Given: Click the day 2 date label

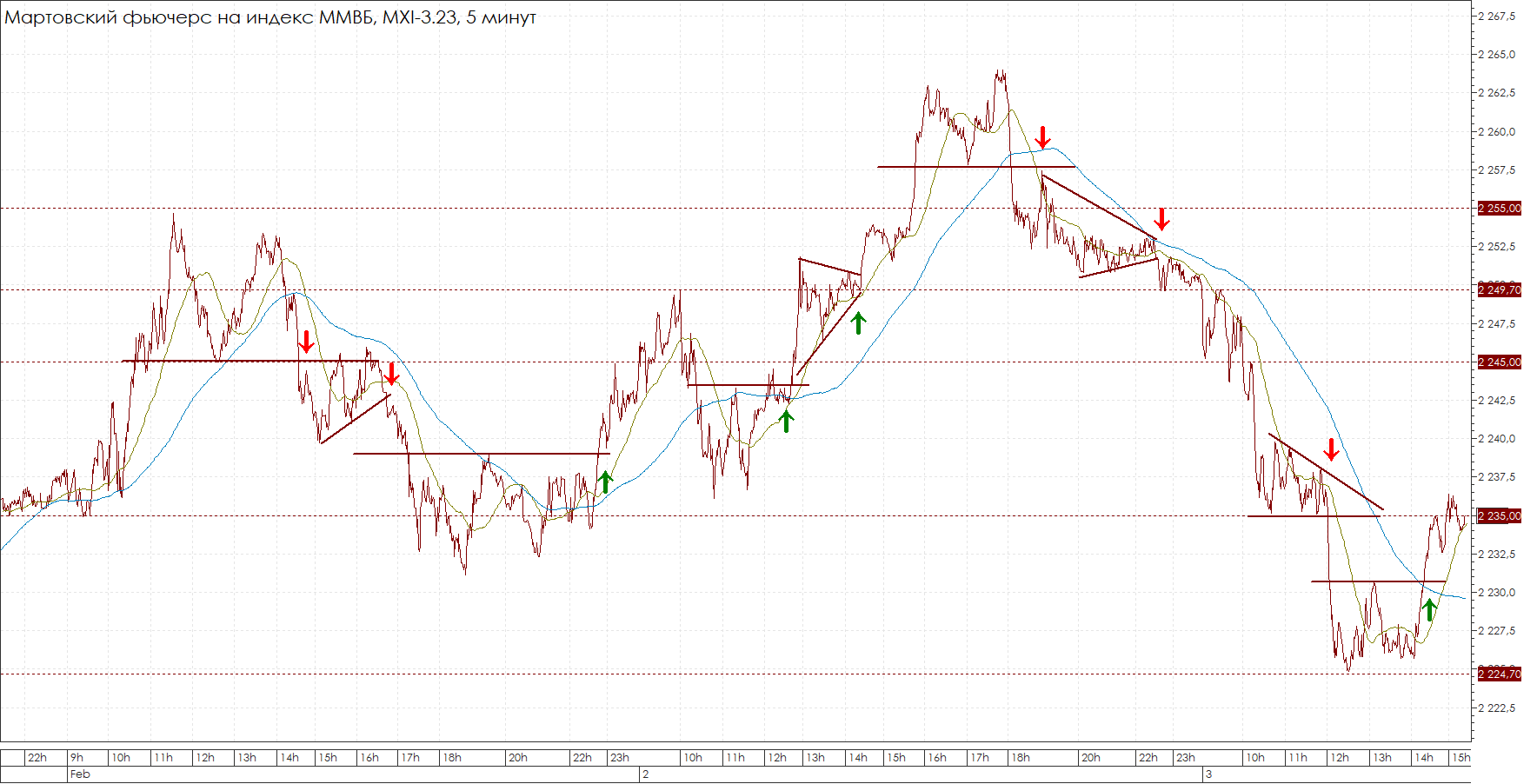Looking at the screenshot, I should [x=645, y=774].
